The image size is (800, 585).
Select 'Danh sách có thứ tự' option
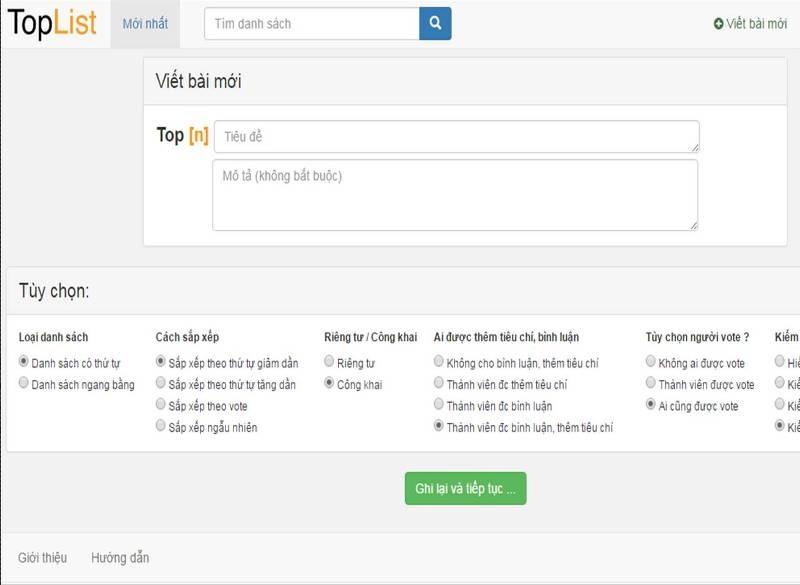pos(25,362)
